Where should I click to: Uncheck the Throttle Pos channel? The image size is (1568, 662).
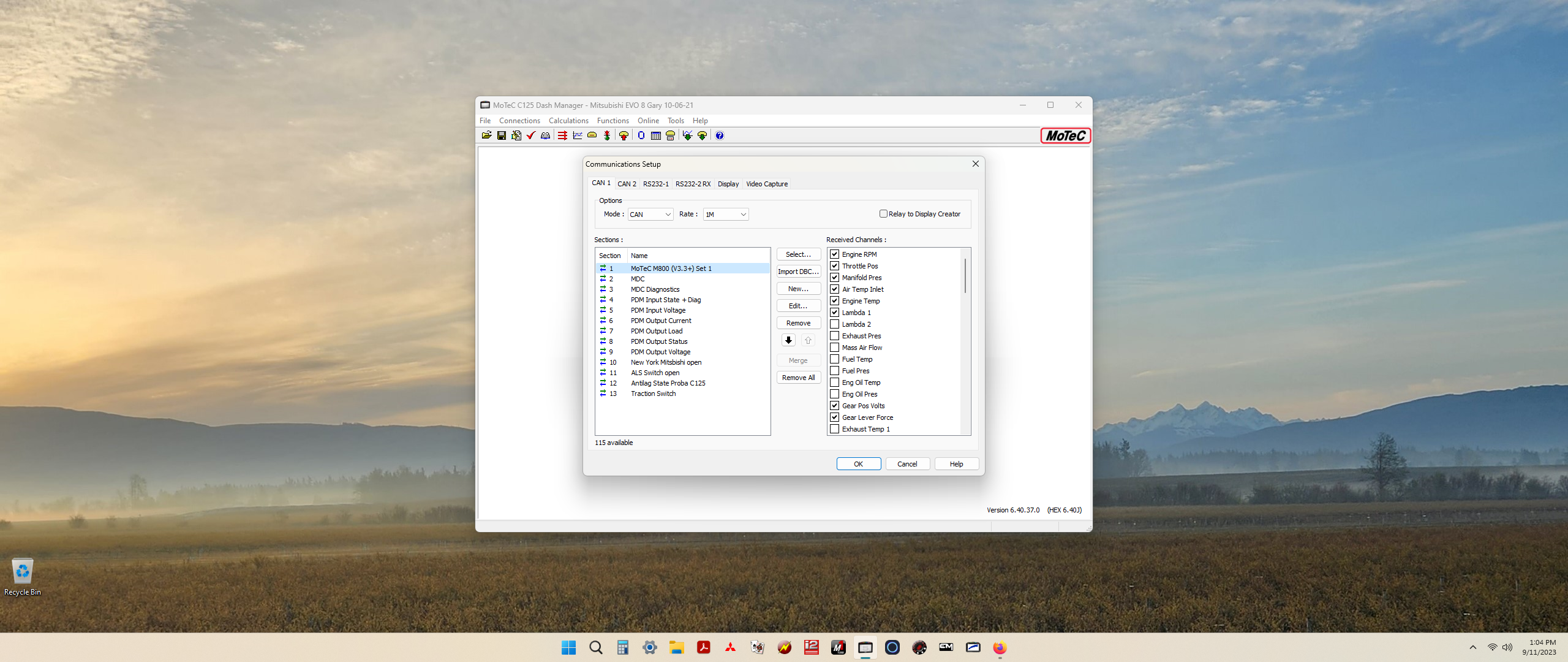click(x=834, y=265)
